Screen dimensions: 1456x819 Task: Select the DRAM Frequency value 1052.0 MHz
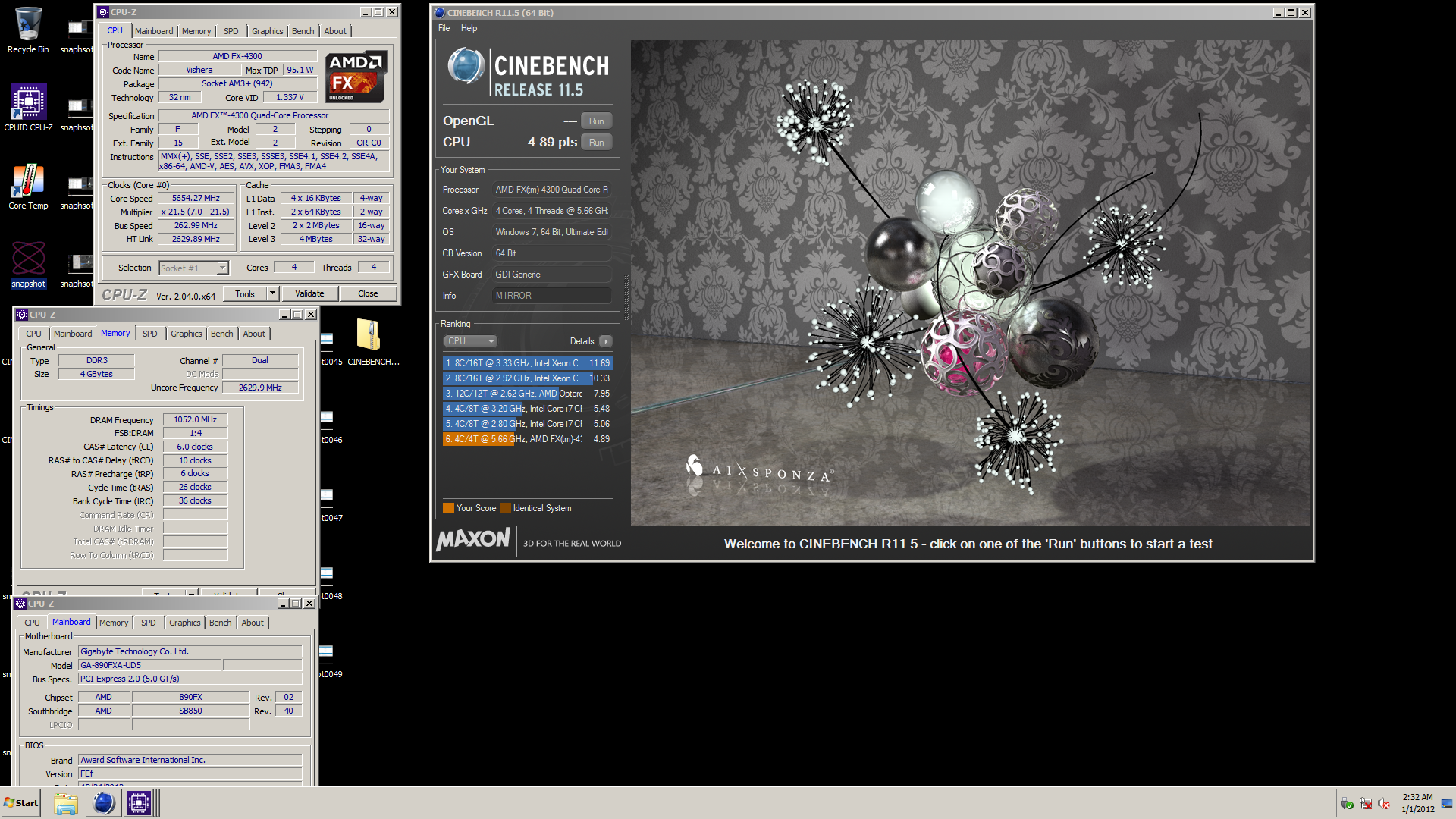coord(196,420)
